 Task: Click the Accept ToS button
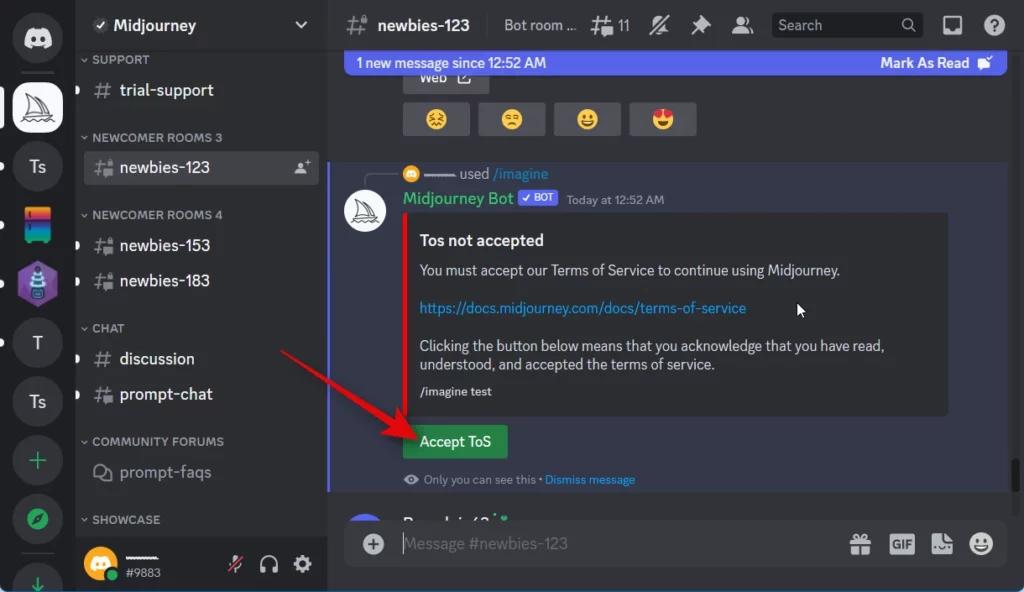click(x=455, y=442)
